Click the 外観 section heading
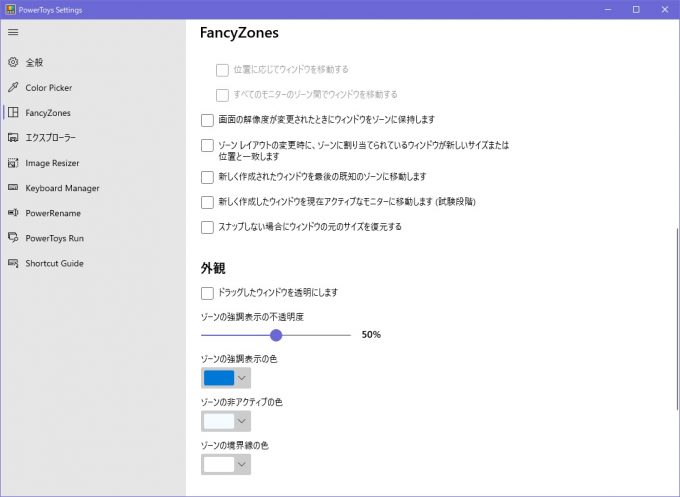The height and width of the screenshot is (497, 680). point(213,268)
